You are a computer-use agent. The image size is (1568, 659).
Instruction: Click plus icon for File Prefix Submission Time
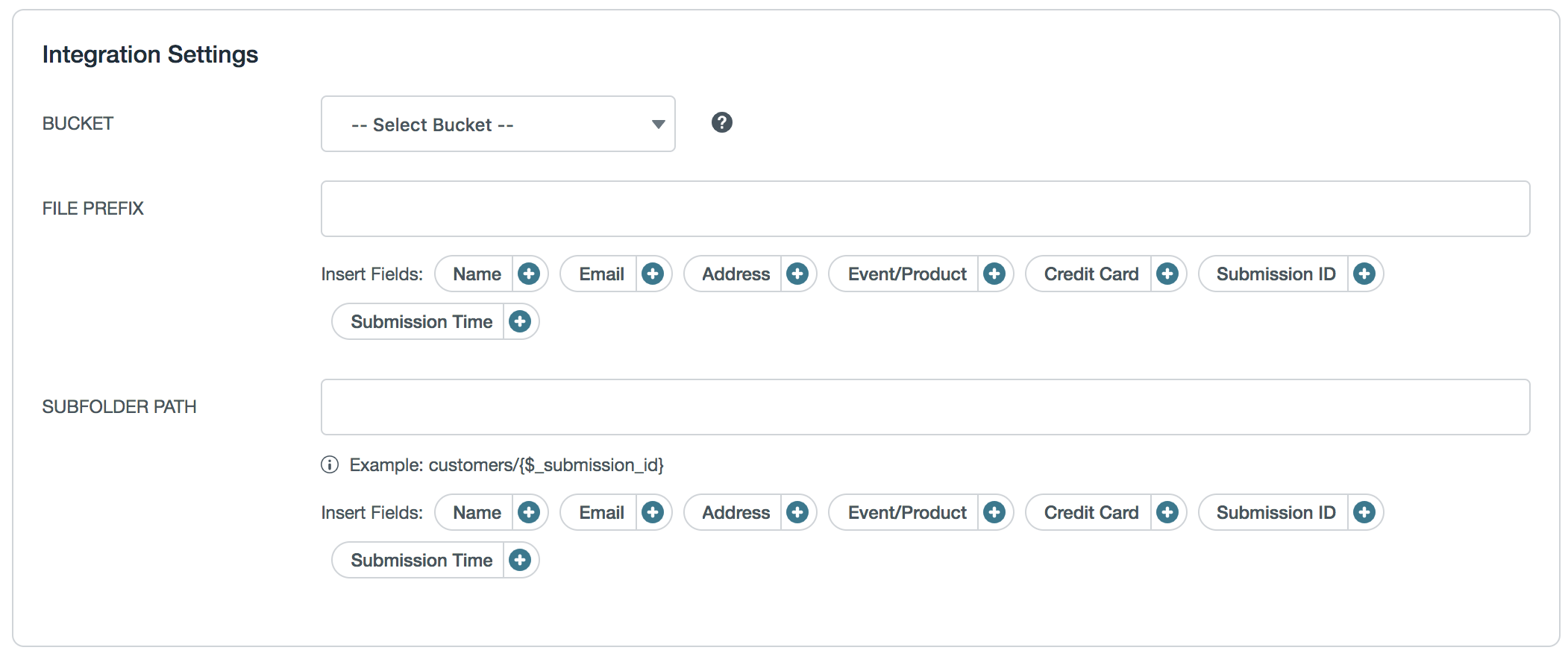click(520, 321)
